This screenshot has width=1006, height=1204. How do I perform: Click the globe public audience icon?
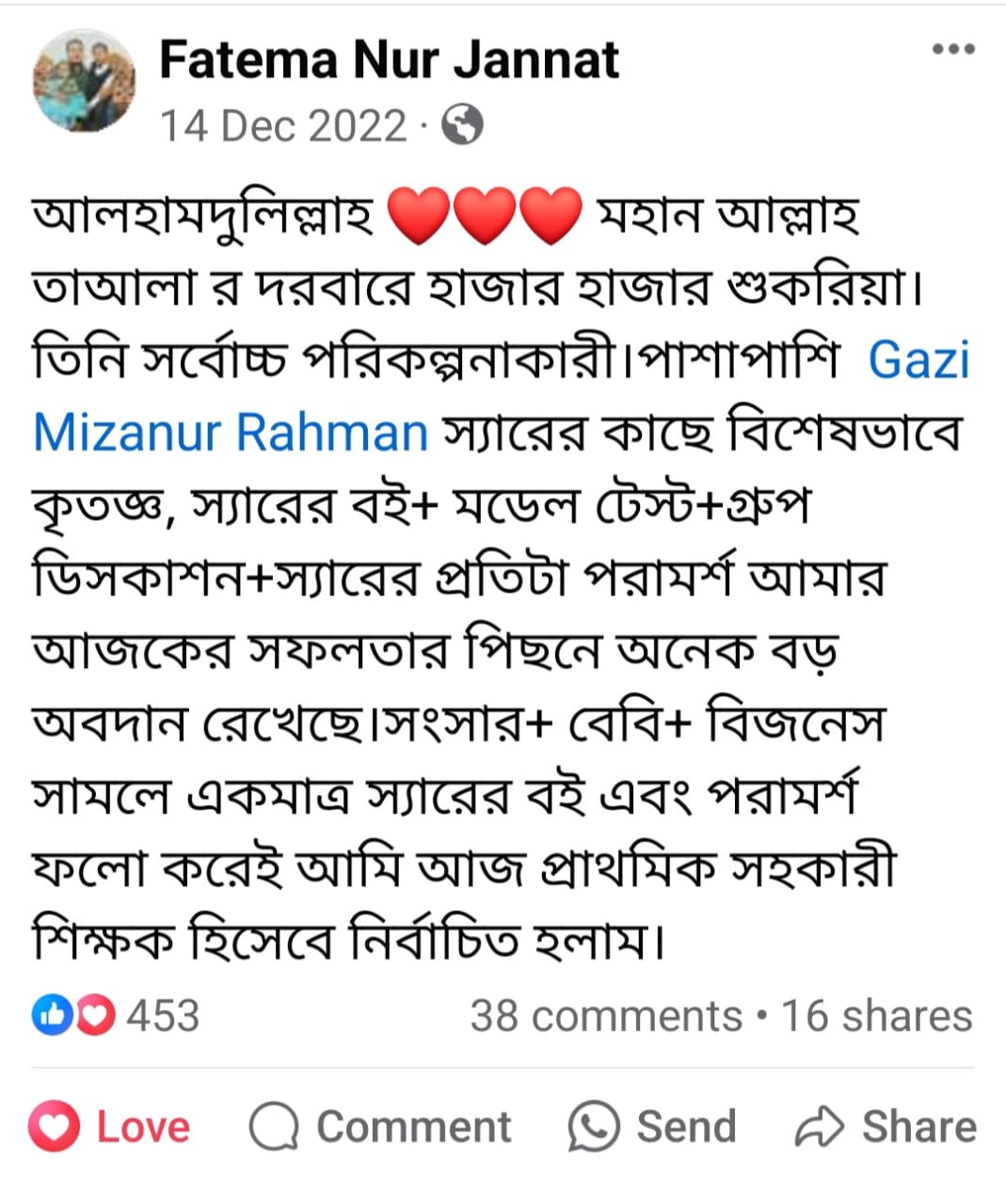coord(462,125)
